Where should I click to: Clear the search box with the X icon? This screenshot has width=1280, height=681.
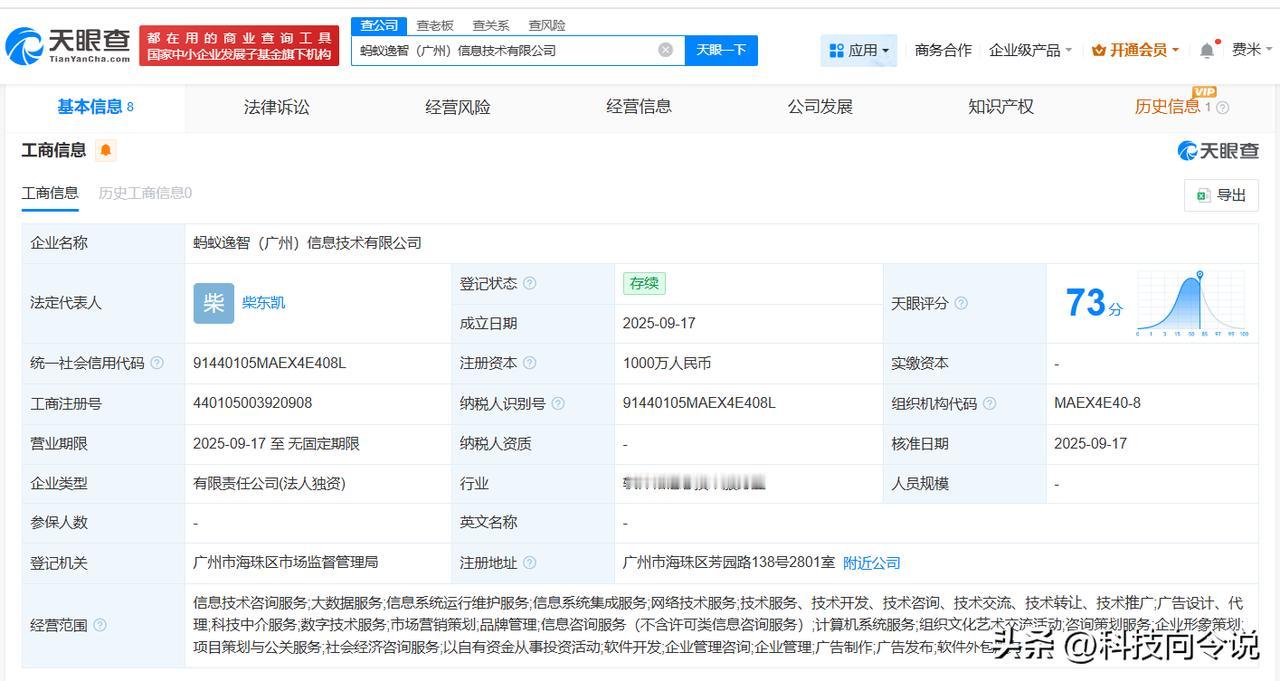click(665, 50)
